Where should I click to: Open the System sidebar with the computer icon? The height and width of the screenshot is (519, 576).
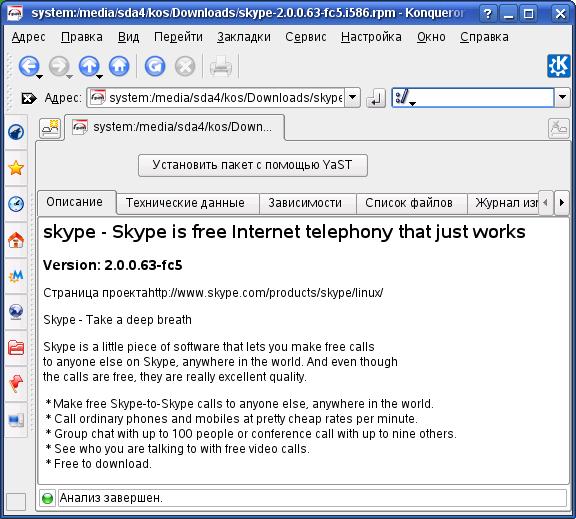point(16,419)
